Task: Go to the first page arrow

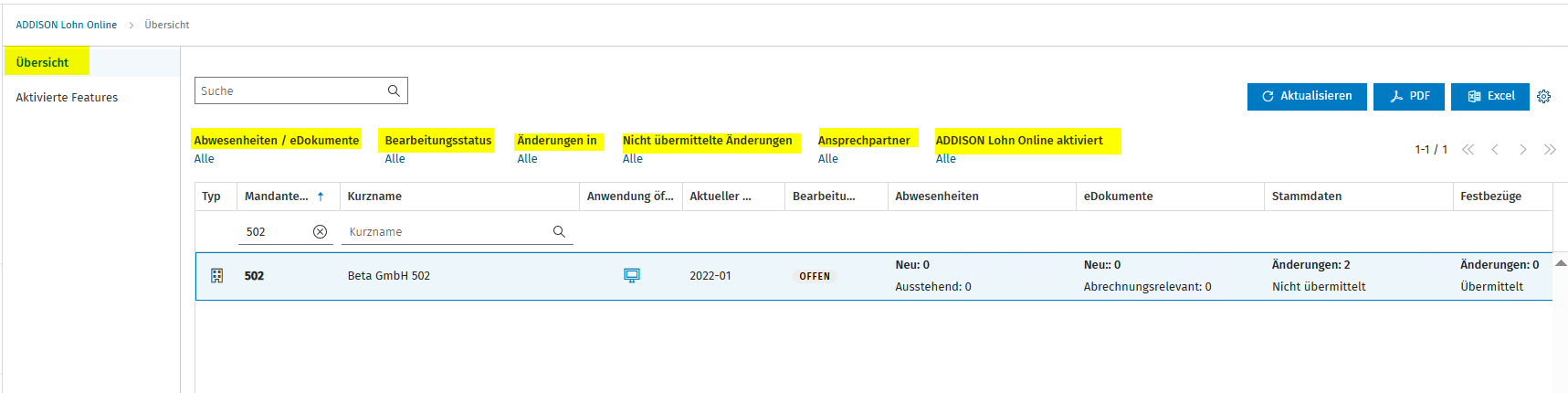Action: point(1468,149)
